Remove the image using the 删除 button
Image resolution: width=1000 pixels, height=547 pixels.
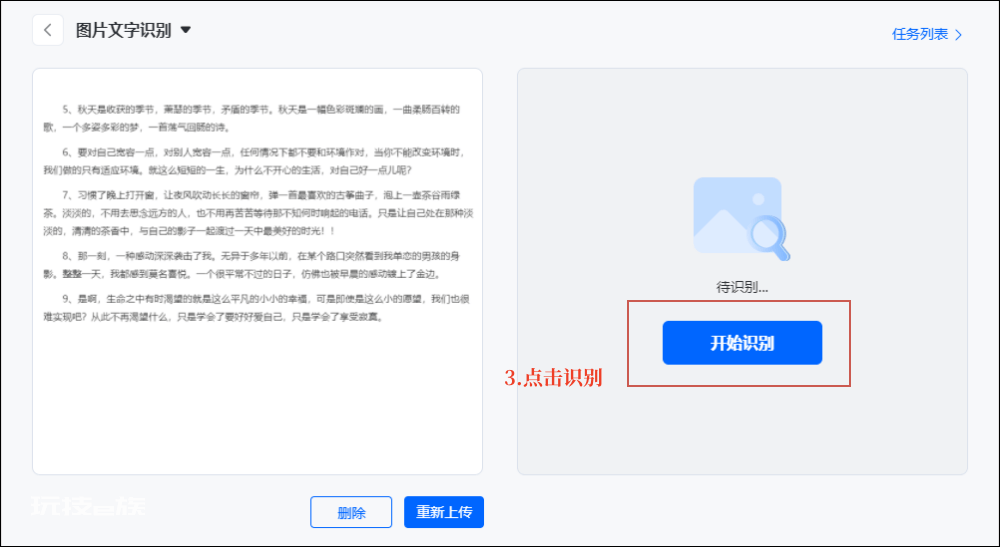(351, 512)
